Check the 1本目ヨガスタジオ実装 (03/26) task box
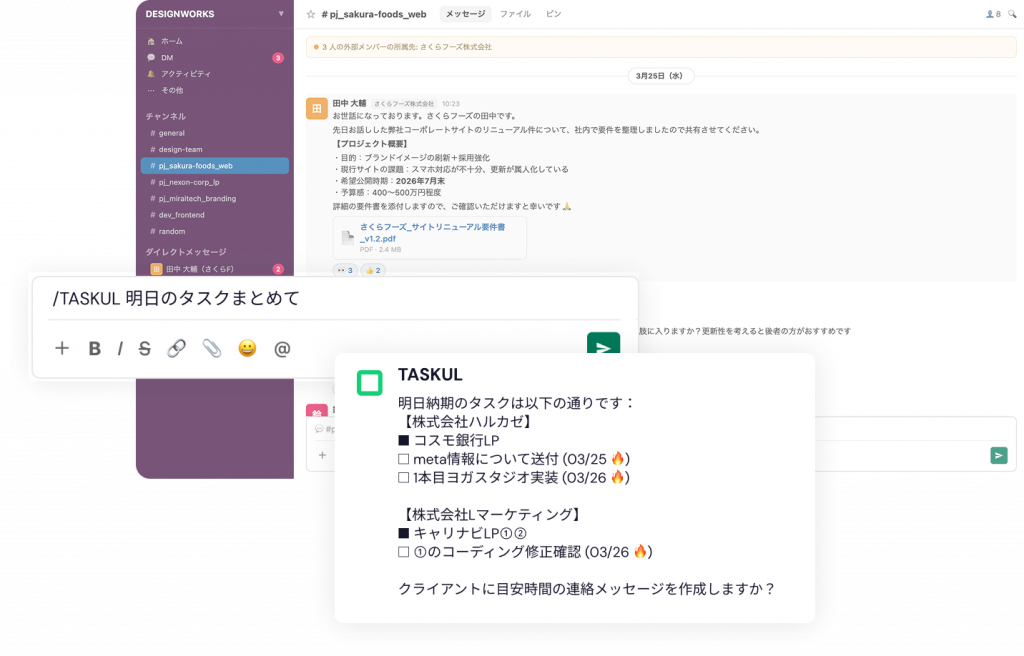The height and width of the screenshot is (656, 1024). (x=404, y=478)
